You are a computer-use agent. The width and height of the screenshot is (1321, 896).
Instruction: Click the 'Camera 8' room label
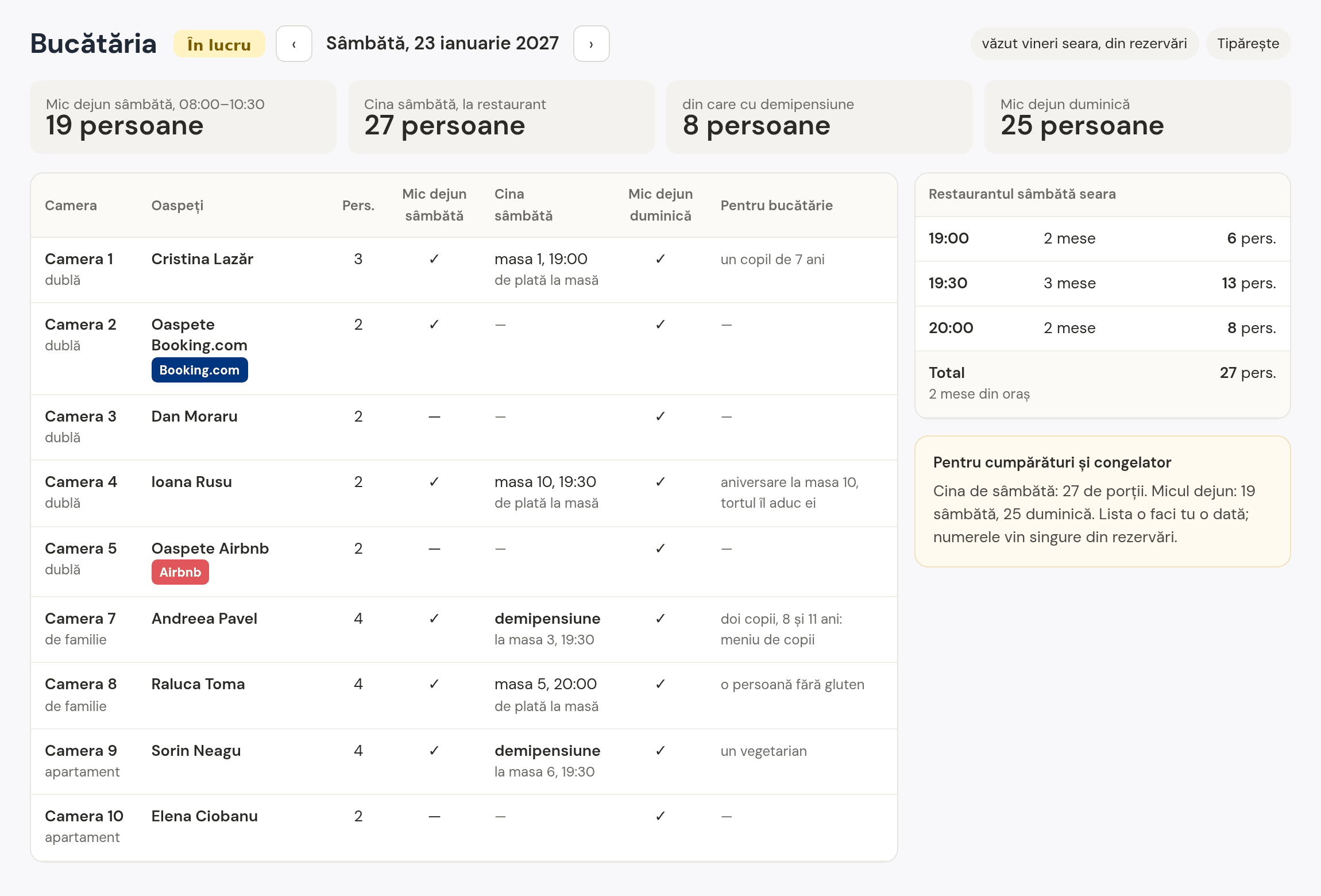(80, 684)
